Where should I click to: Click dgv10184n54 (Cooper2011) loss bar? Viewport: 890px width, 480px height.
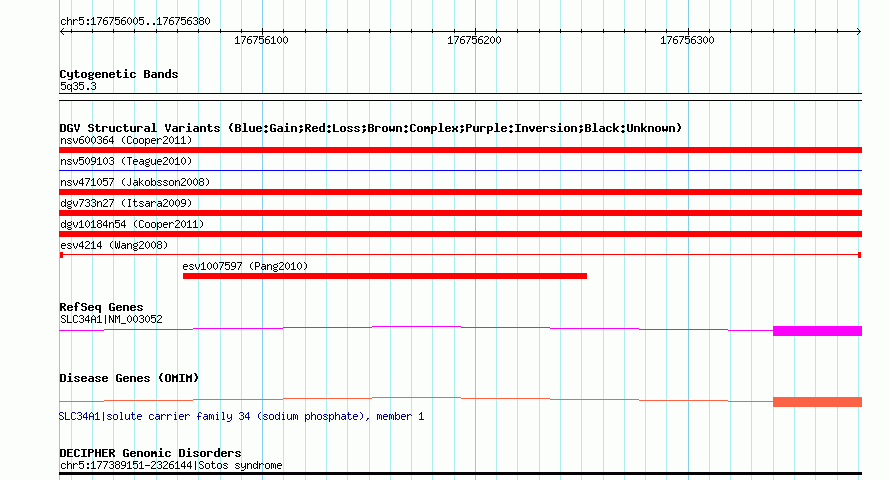[460, 234]
